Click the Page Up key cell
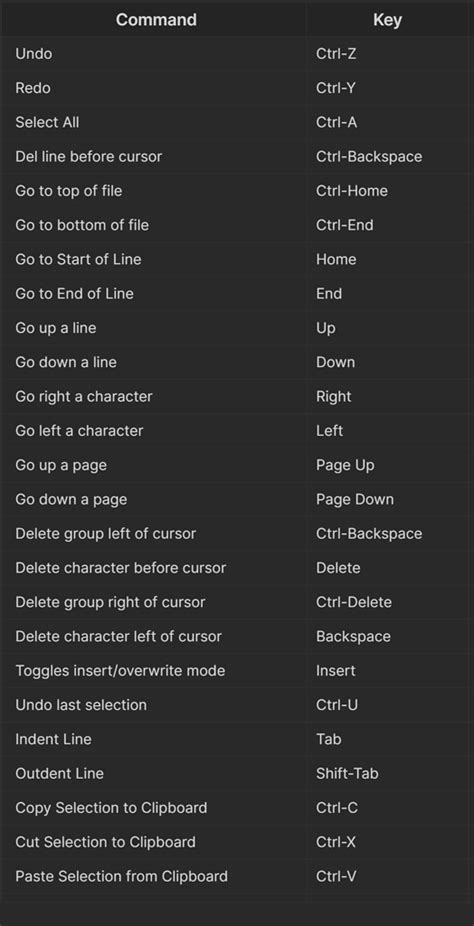474x926 pixels. (345, 465)
